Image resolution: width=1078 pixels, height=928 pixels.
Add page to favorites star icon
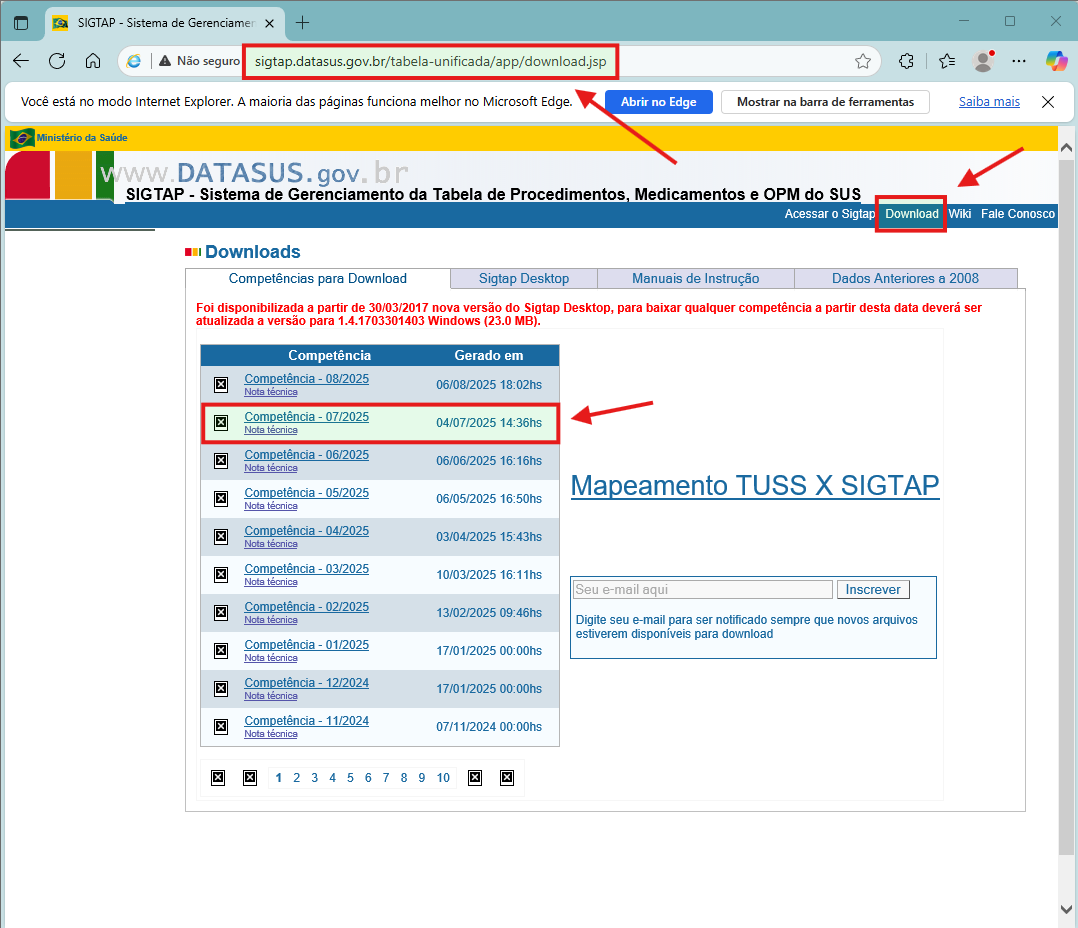863,61
